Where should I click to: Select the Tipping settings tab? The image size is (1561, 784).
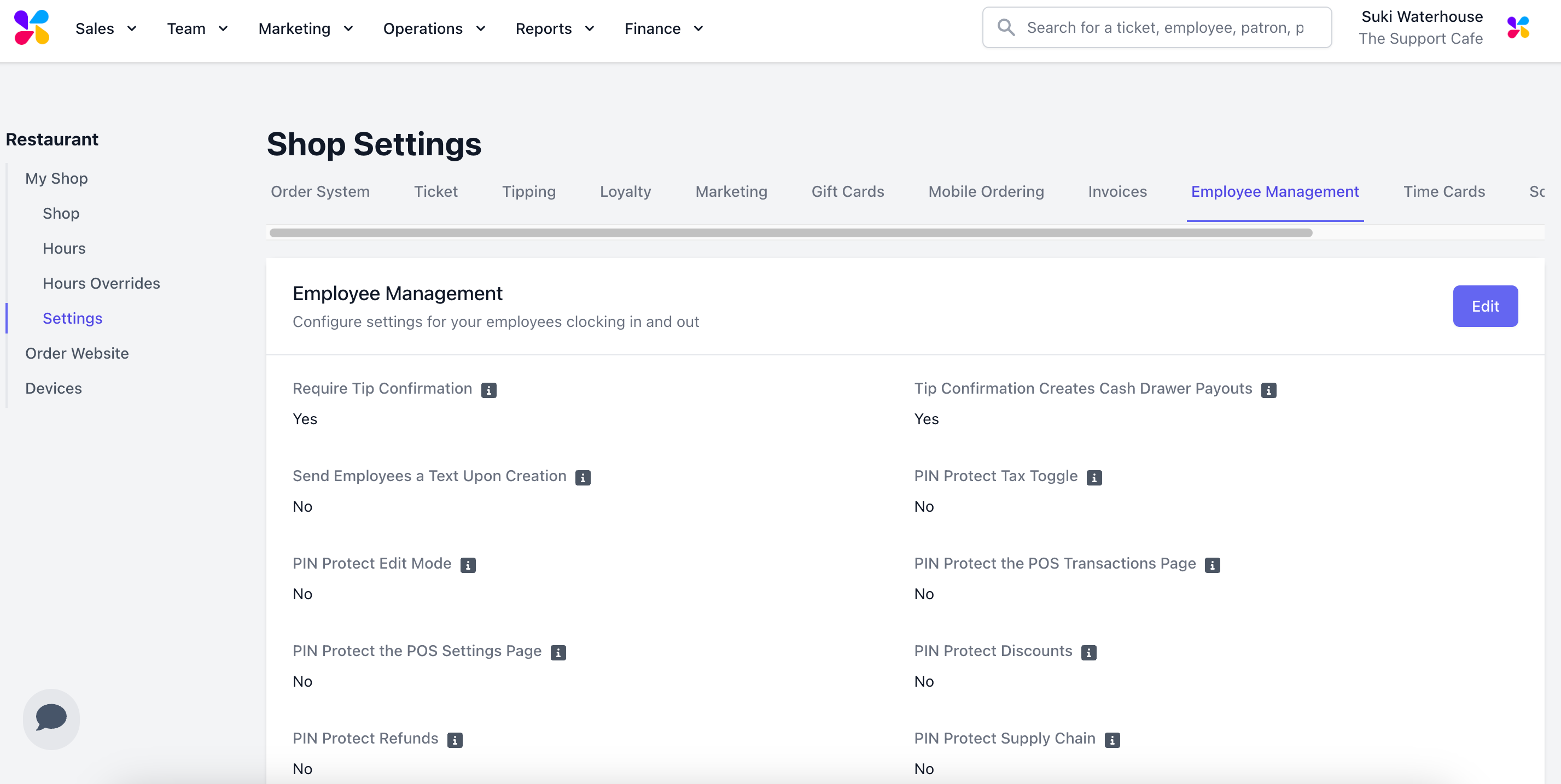[x=528, y=191]
